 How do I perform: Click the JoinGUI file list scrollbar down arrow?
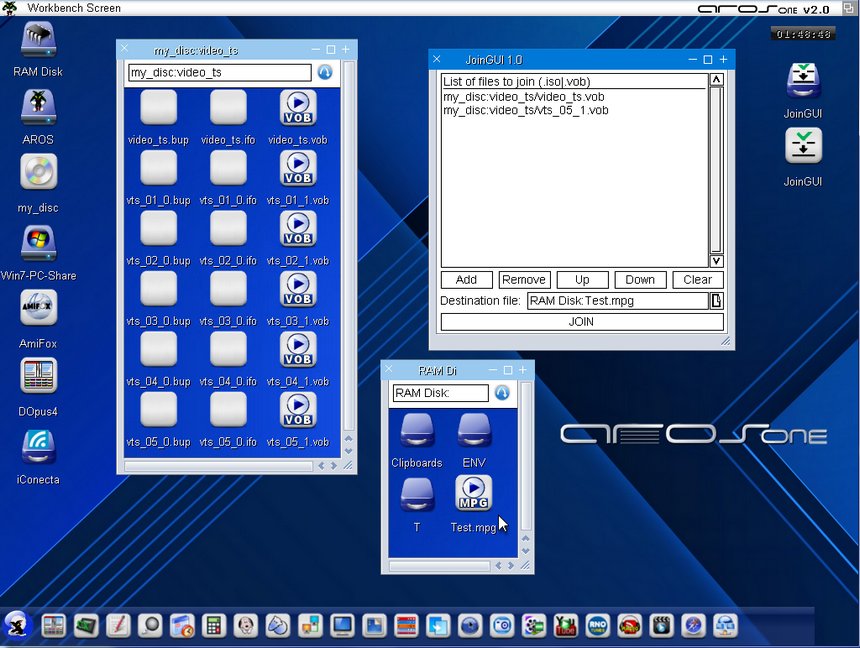716,261
